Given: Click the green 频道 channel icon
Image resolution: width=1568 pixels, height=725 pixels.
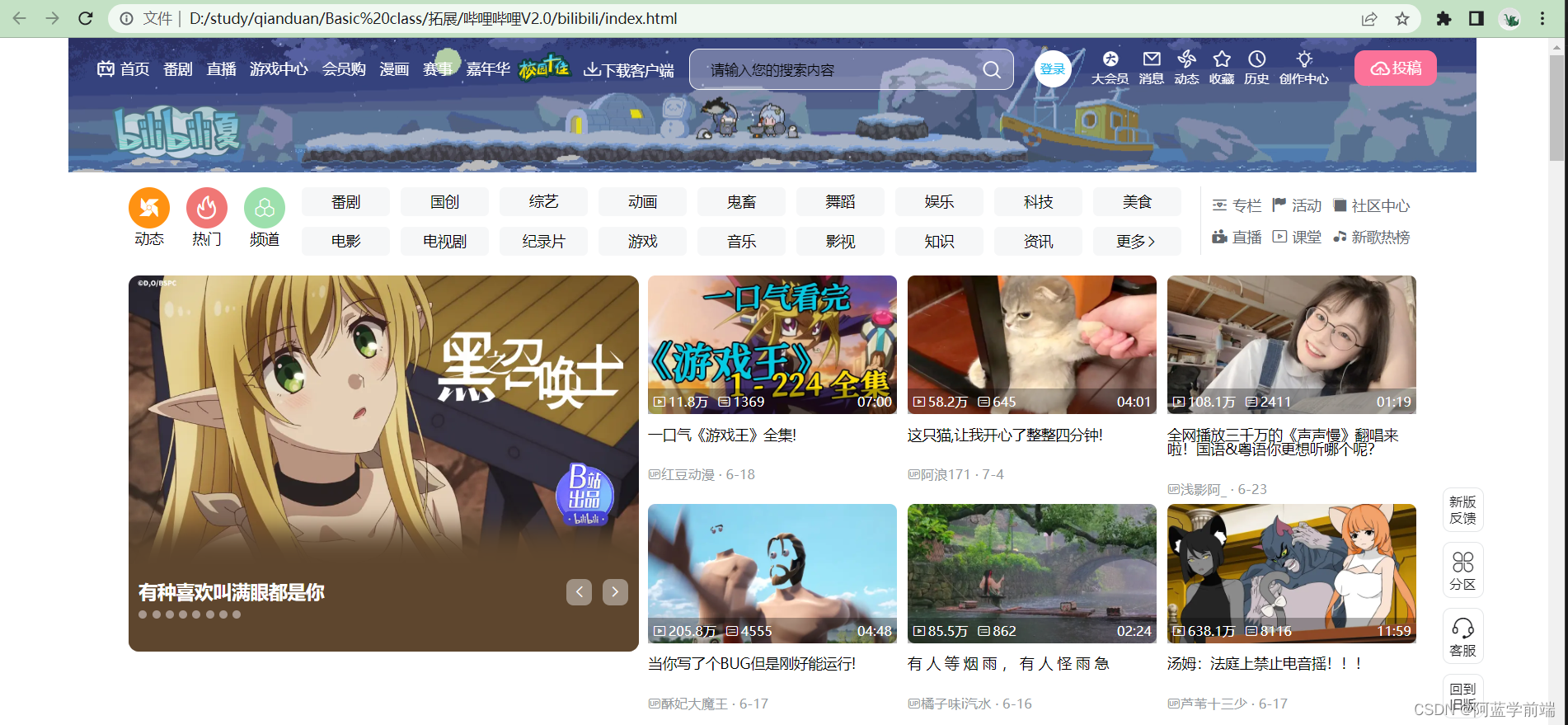Looking at the screenshot, I should pyautogui.click(x=265, y=208).
